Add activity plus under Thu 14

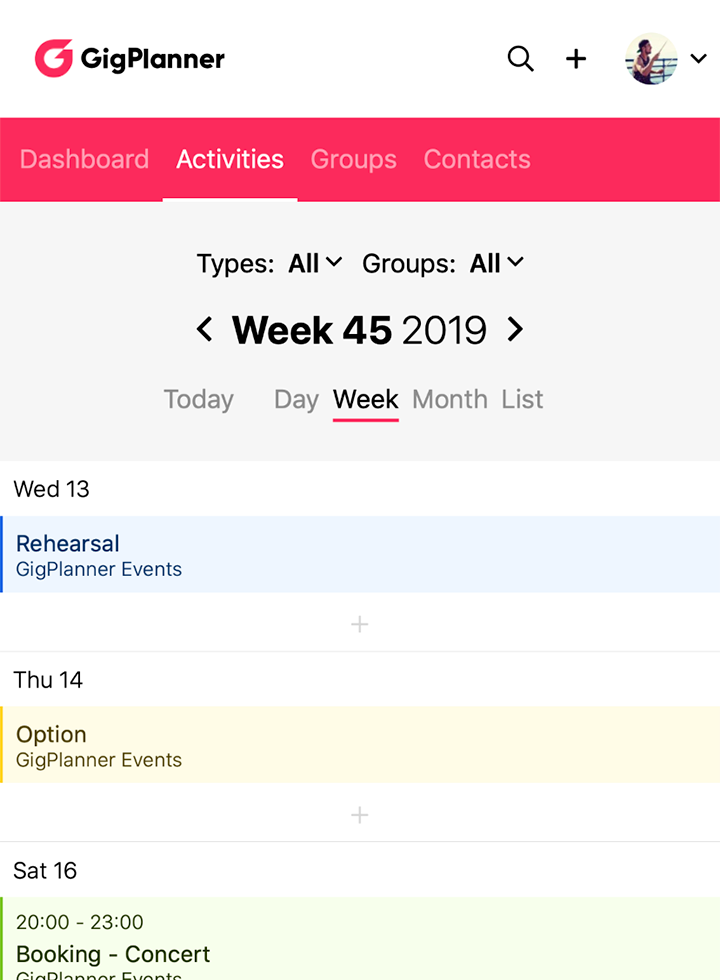point(360,815)
